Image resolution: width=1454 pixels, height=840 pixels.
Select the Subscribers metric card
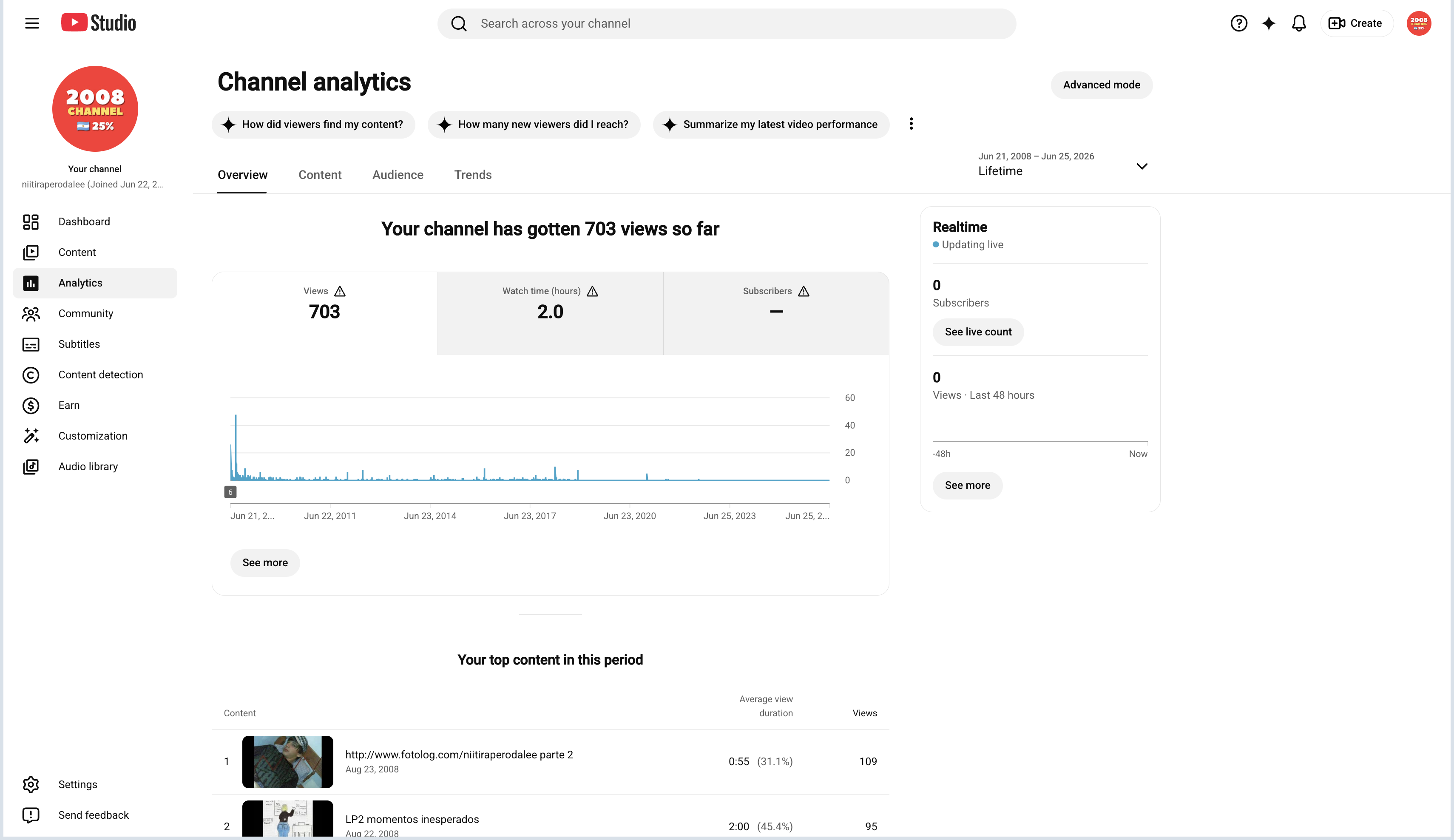776,313
